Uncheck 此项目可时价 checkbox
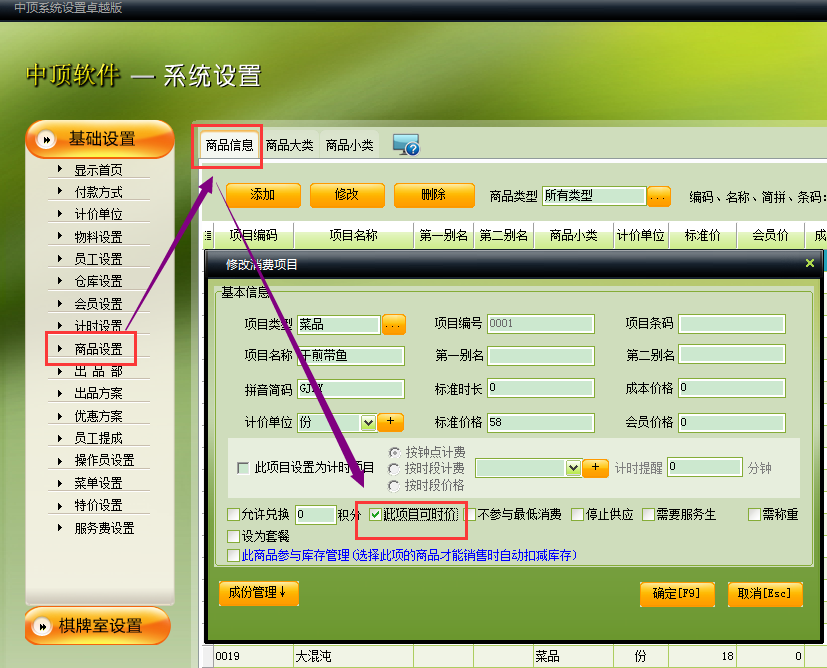This screenshot has width=827, height=668. pyautogui.click(x=375, y=515)
